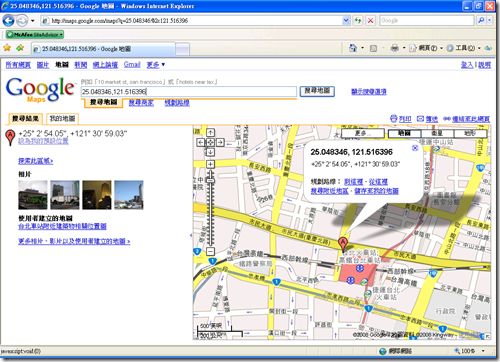500x362 pixels.
Task: Click the center return-to-result map control
Action: pos(210,143)
